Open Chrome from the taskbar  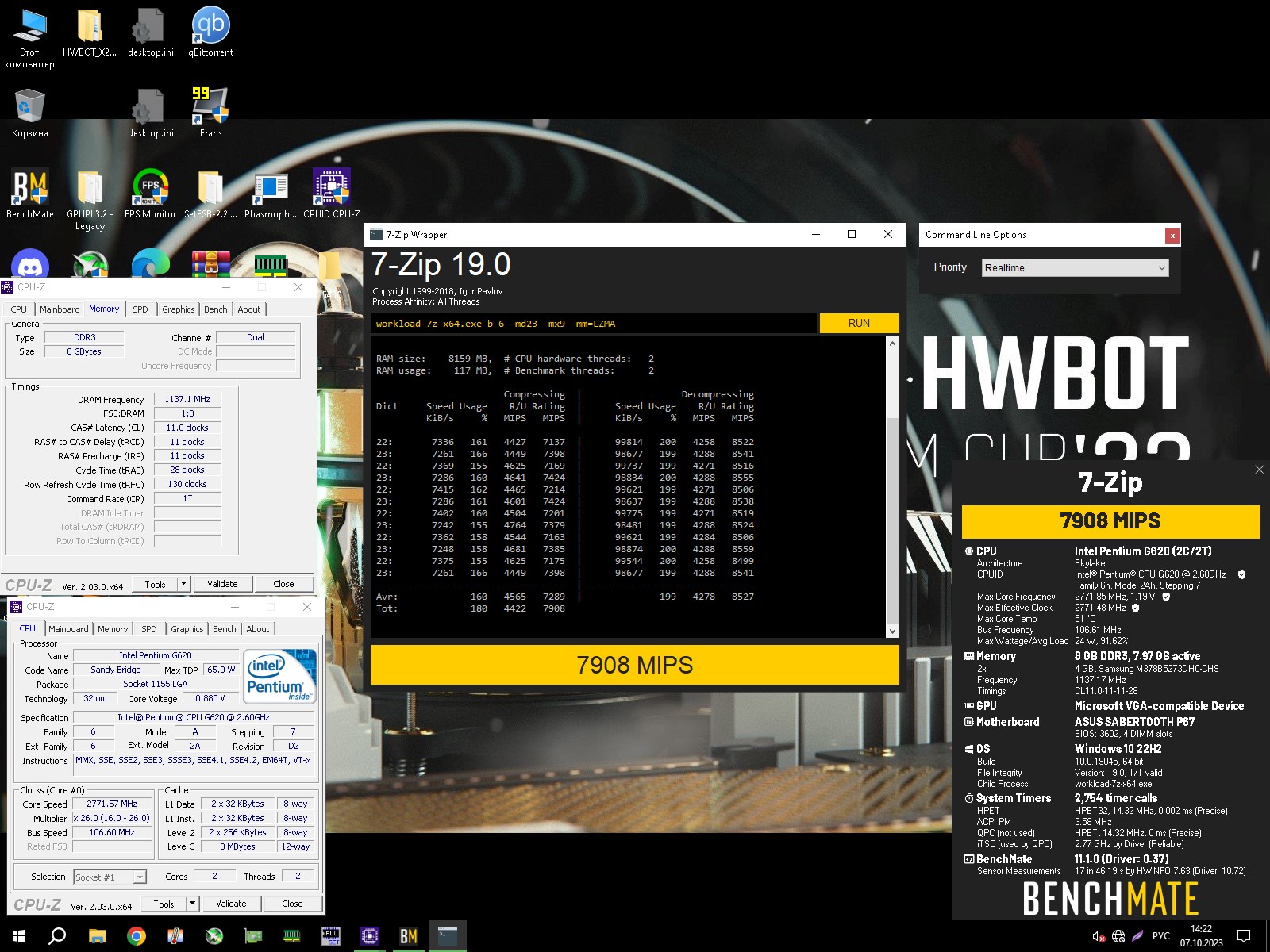[137, 936]
